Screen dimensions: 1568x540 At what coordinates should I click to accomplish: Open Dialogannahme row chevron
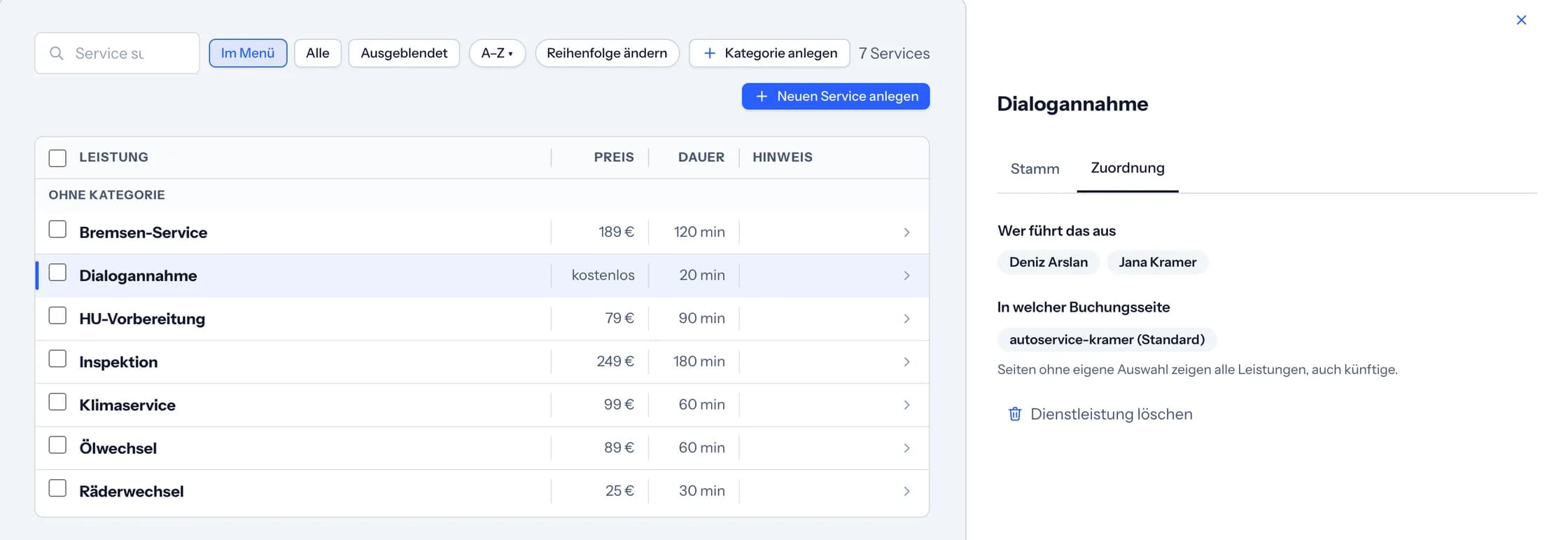coord(906,276)
